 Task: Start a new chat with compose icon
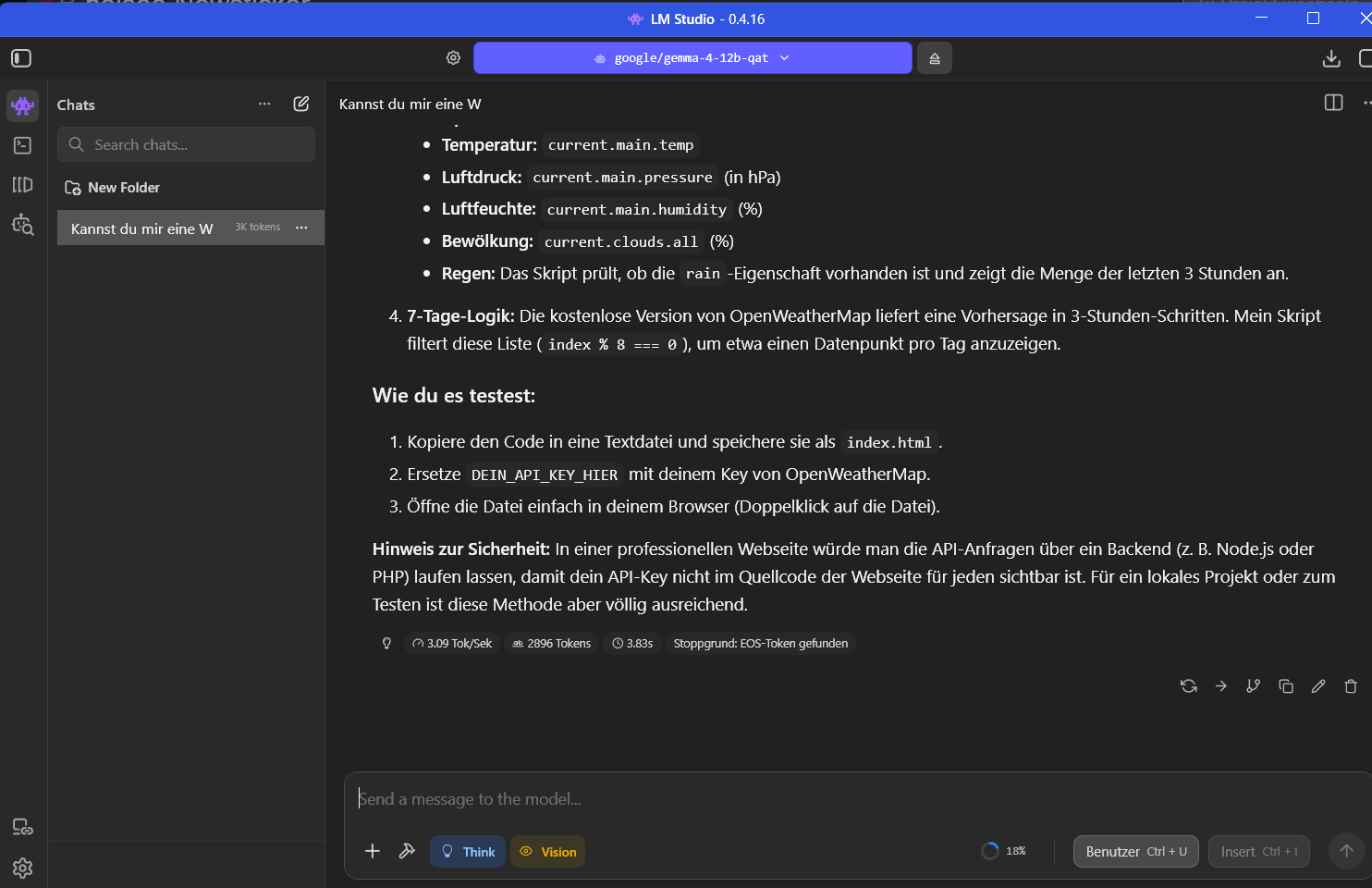click(301, 104)
